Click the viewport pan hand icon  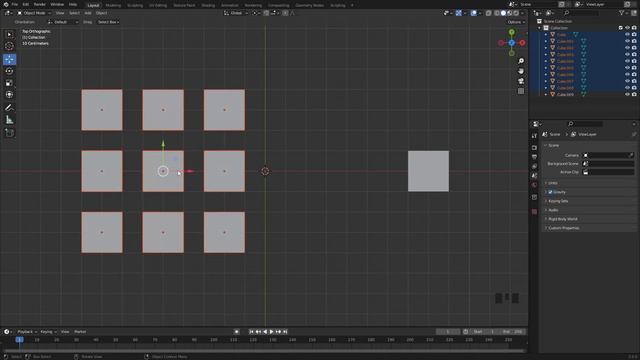521,71
